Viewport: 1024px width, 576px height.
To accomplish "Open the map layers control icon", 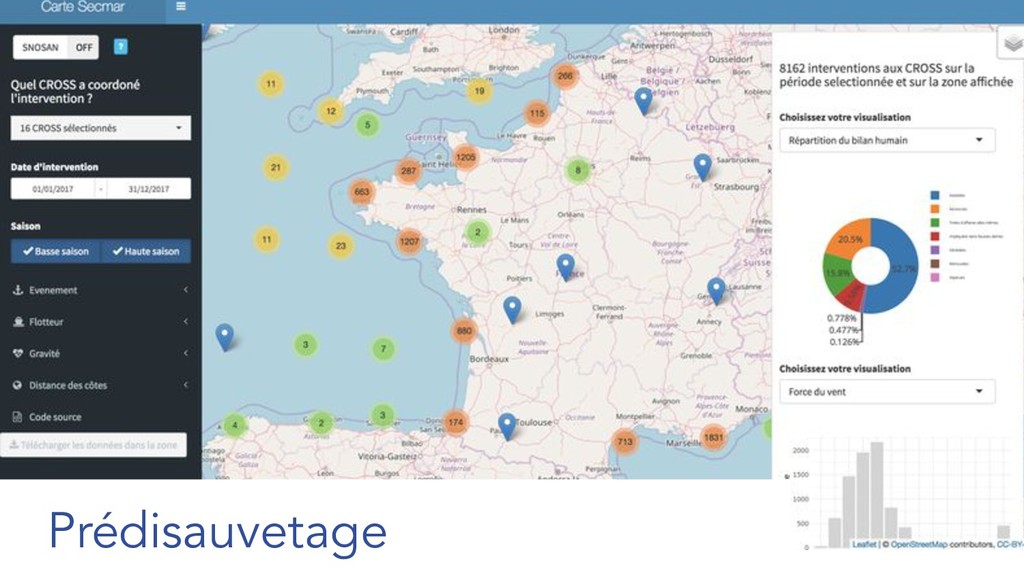I will click(1013, 43).
